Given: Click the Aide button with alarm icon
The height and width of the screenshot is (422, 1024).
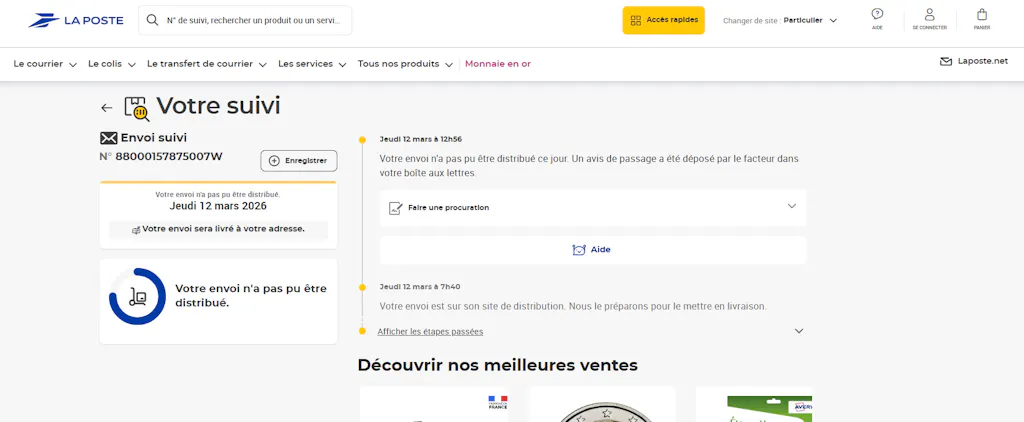Looking at the screenshot, I should [592, 250].
